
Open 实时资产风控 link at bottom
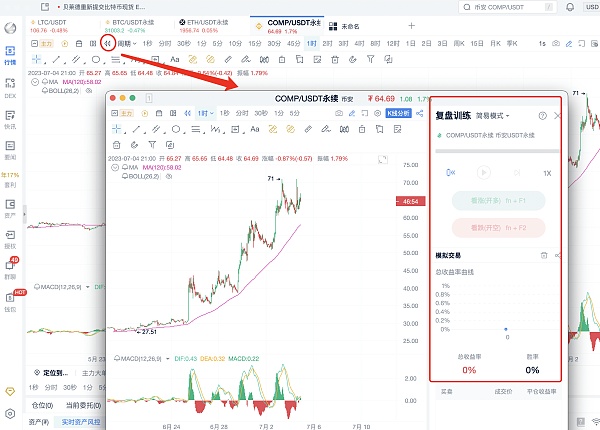click(81, 422)
